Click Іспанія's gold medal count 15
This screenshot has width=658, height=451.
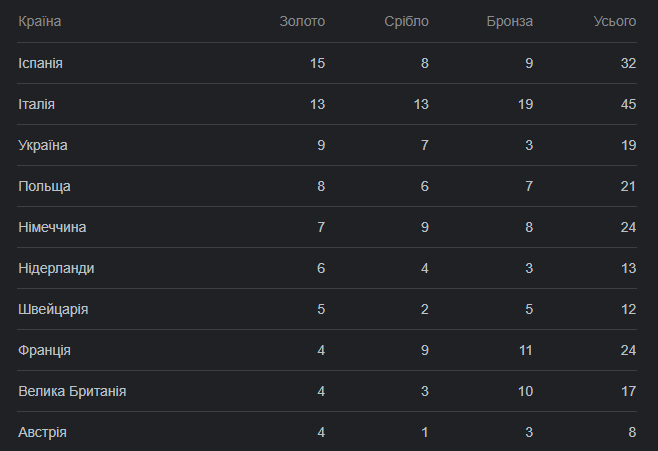tap(317, 63)
